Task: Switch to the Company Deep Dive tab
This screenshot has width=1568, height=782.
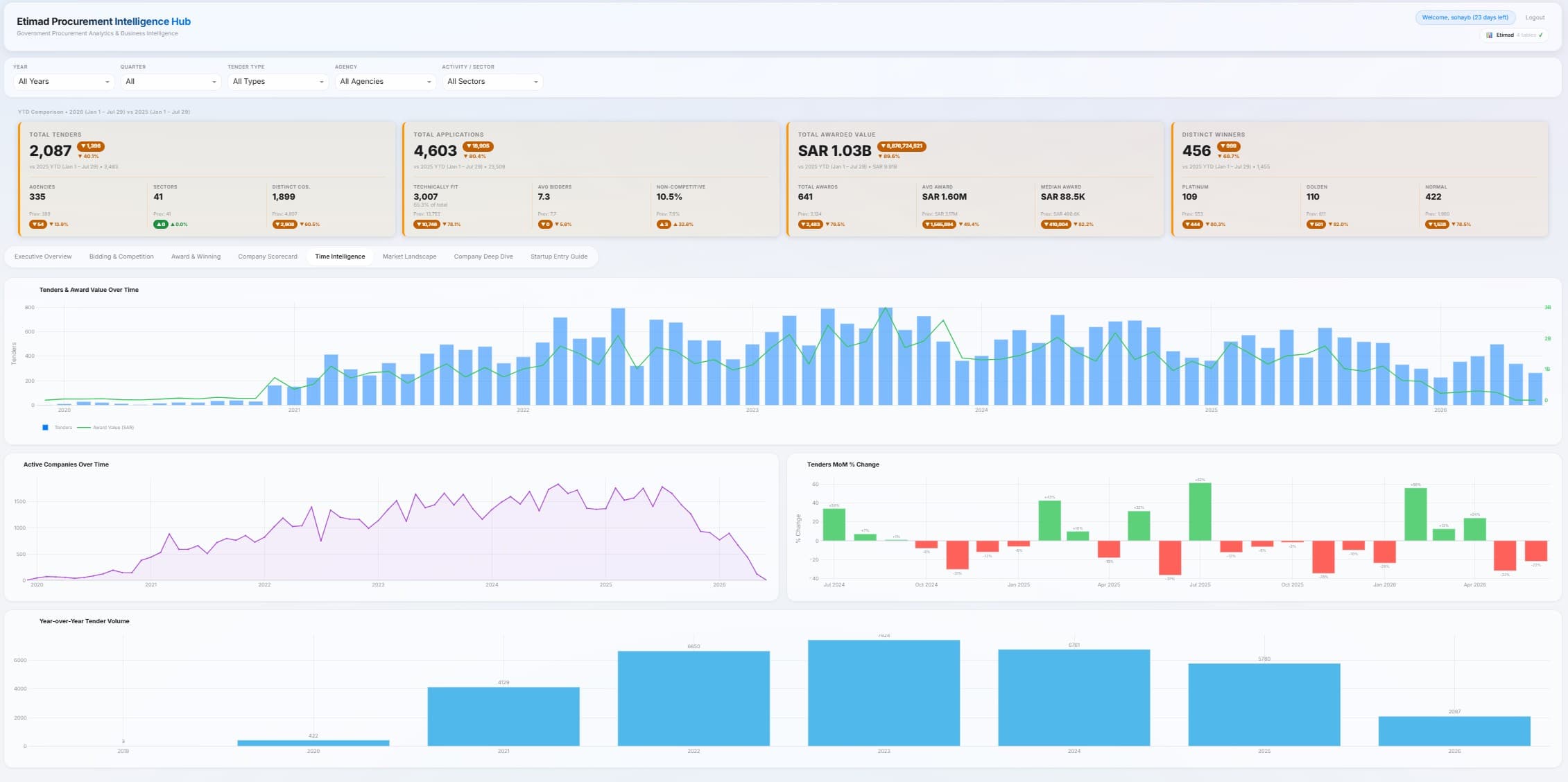Action: tap(483, 257)
